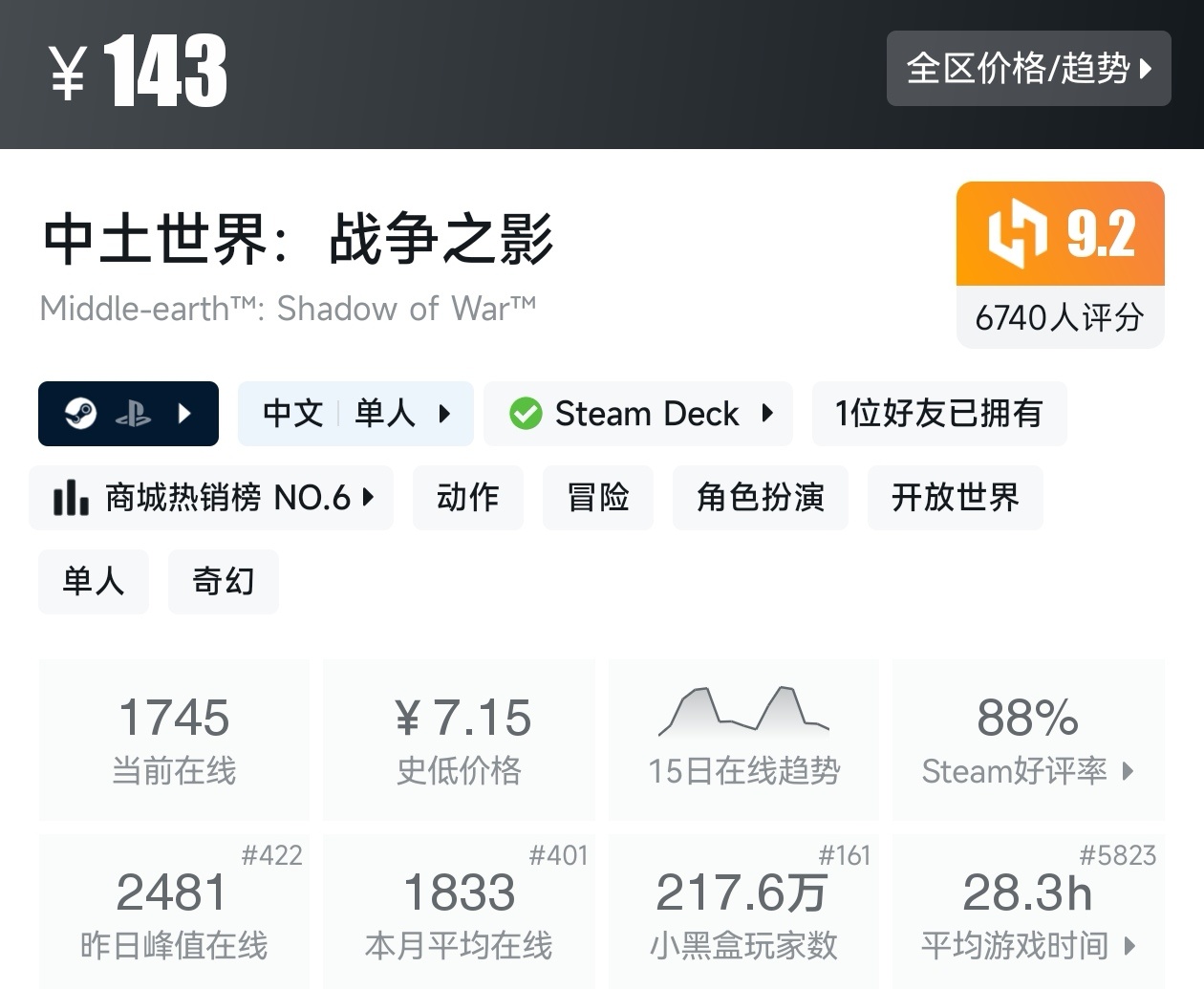Click the #161 rank label

tap(845, 855)
